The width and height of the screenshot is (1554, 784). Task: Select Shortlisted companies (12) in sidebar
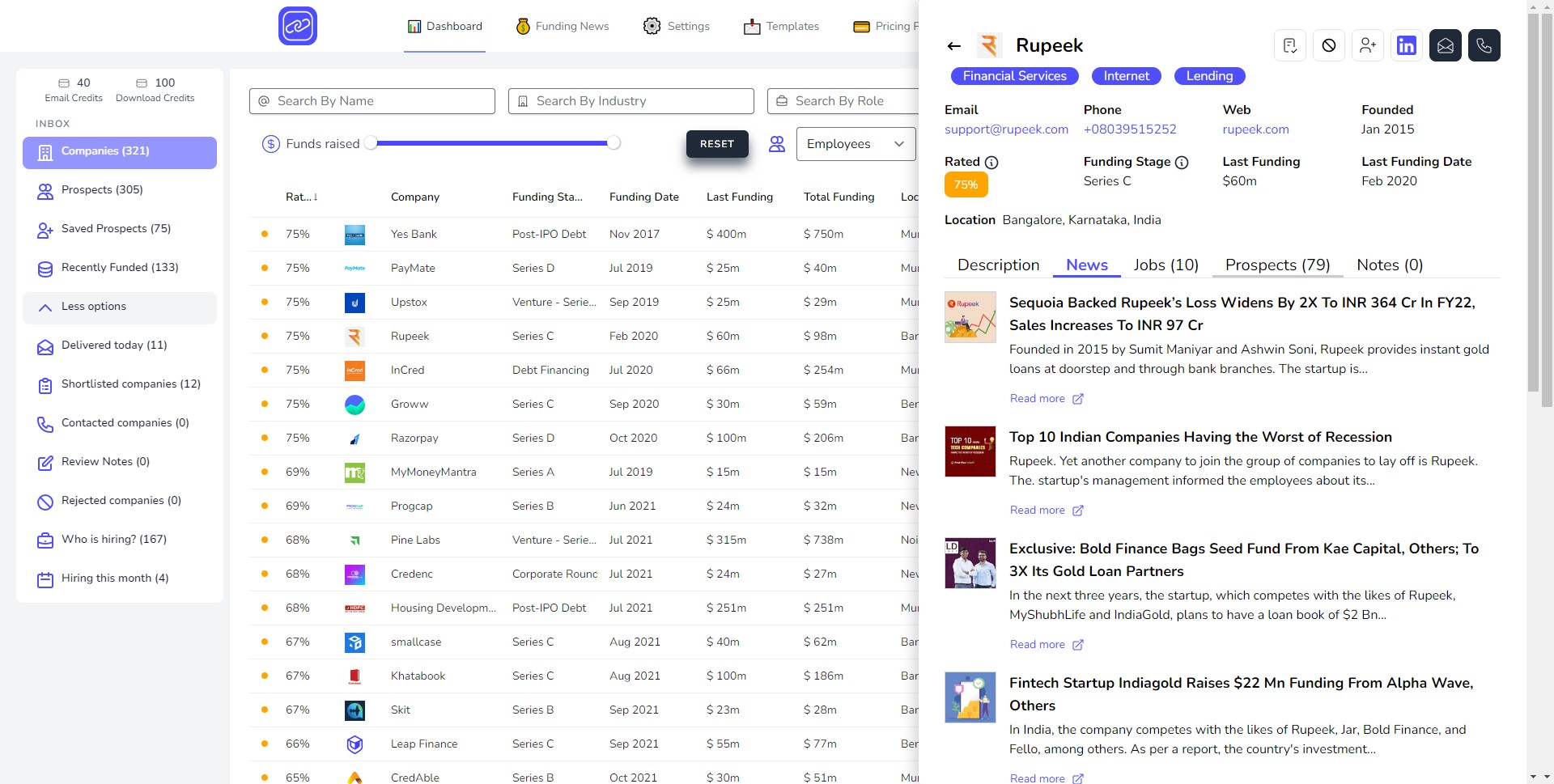click(x=120, y=385)
